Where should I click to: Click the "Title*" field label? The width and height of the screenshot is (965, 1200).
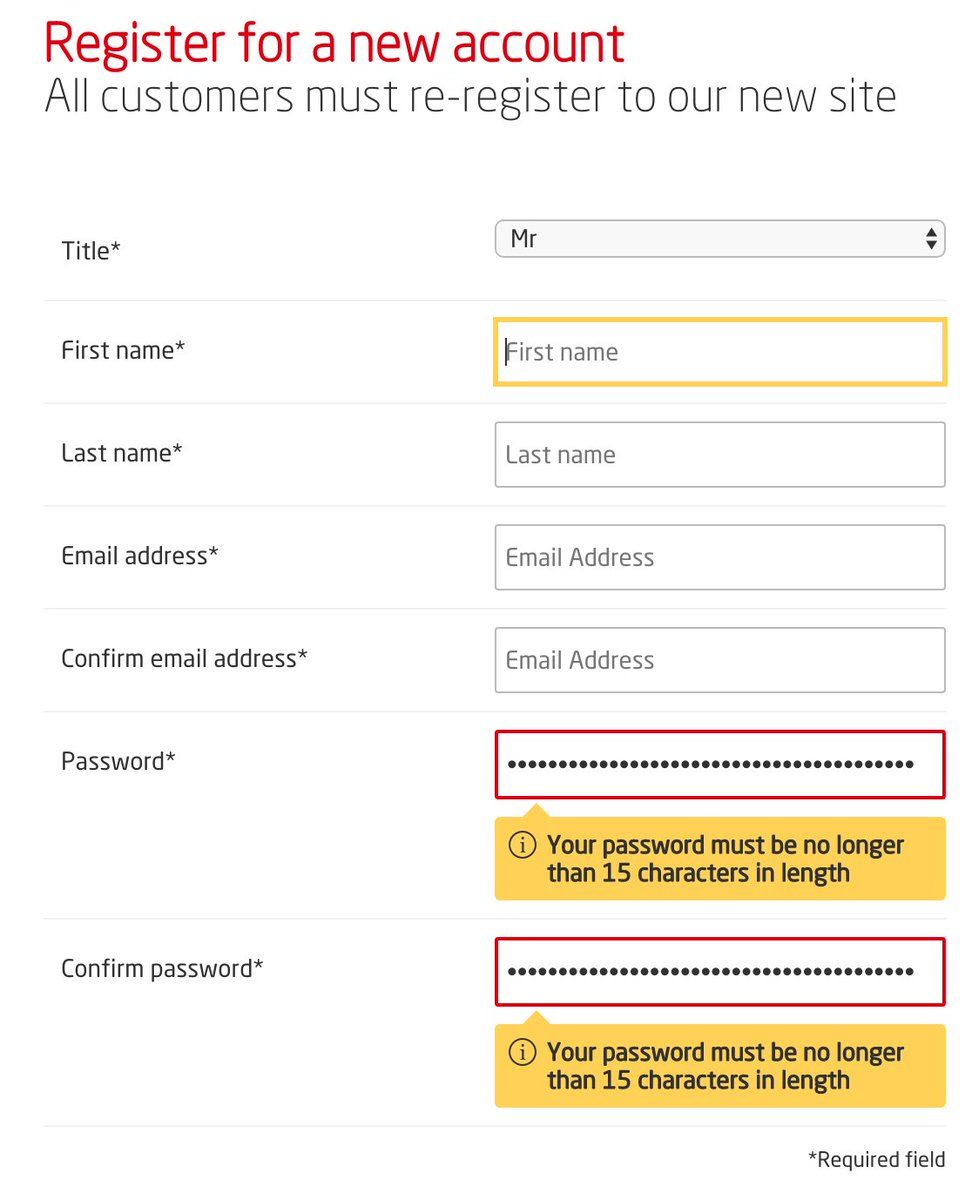[91, 251]
